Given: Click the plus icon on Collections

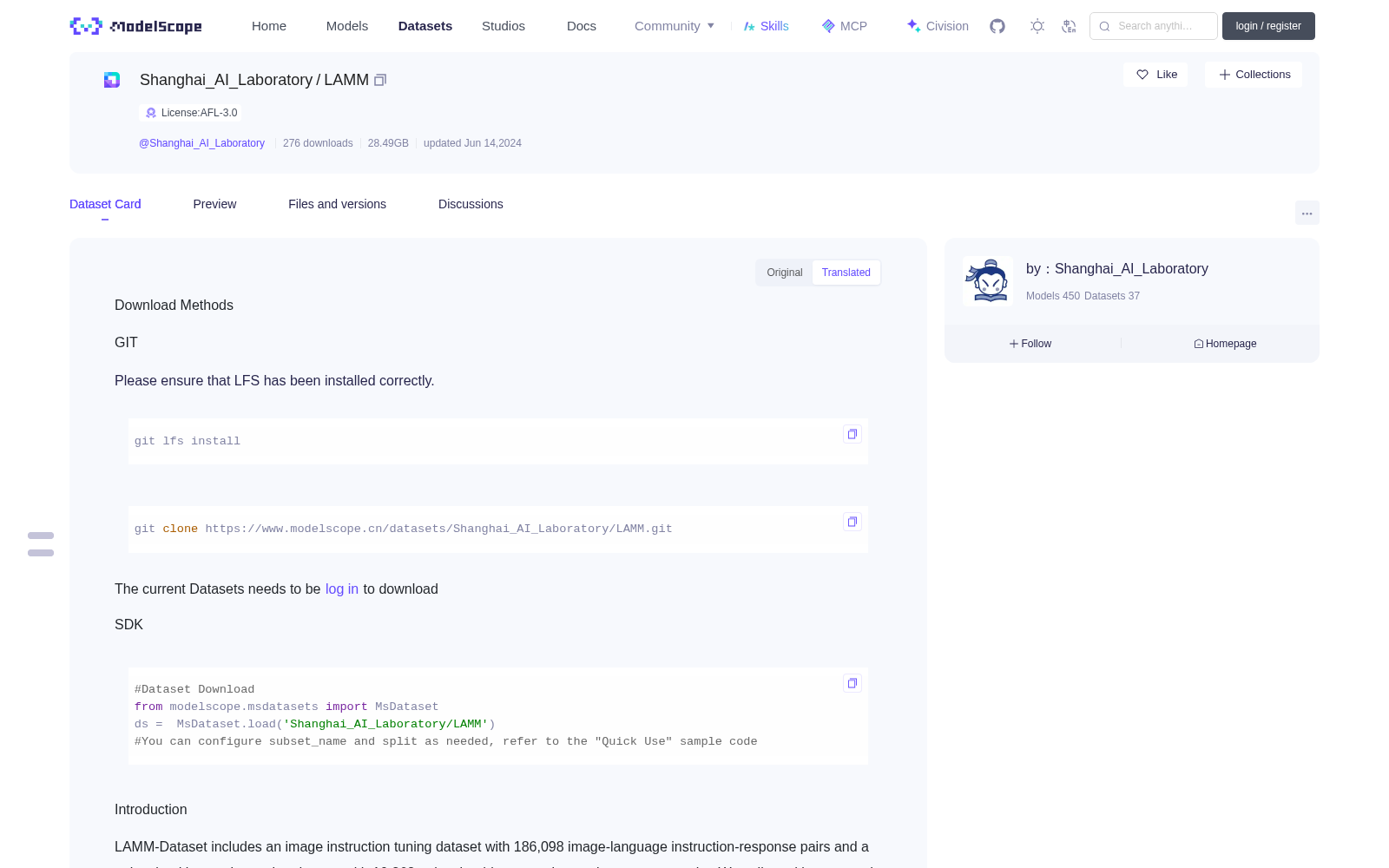Looking at the screenshot, I should [x=1225, y=75].
